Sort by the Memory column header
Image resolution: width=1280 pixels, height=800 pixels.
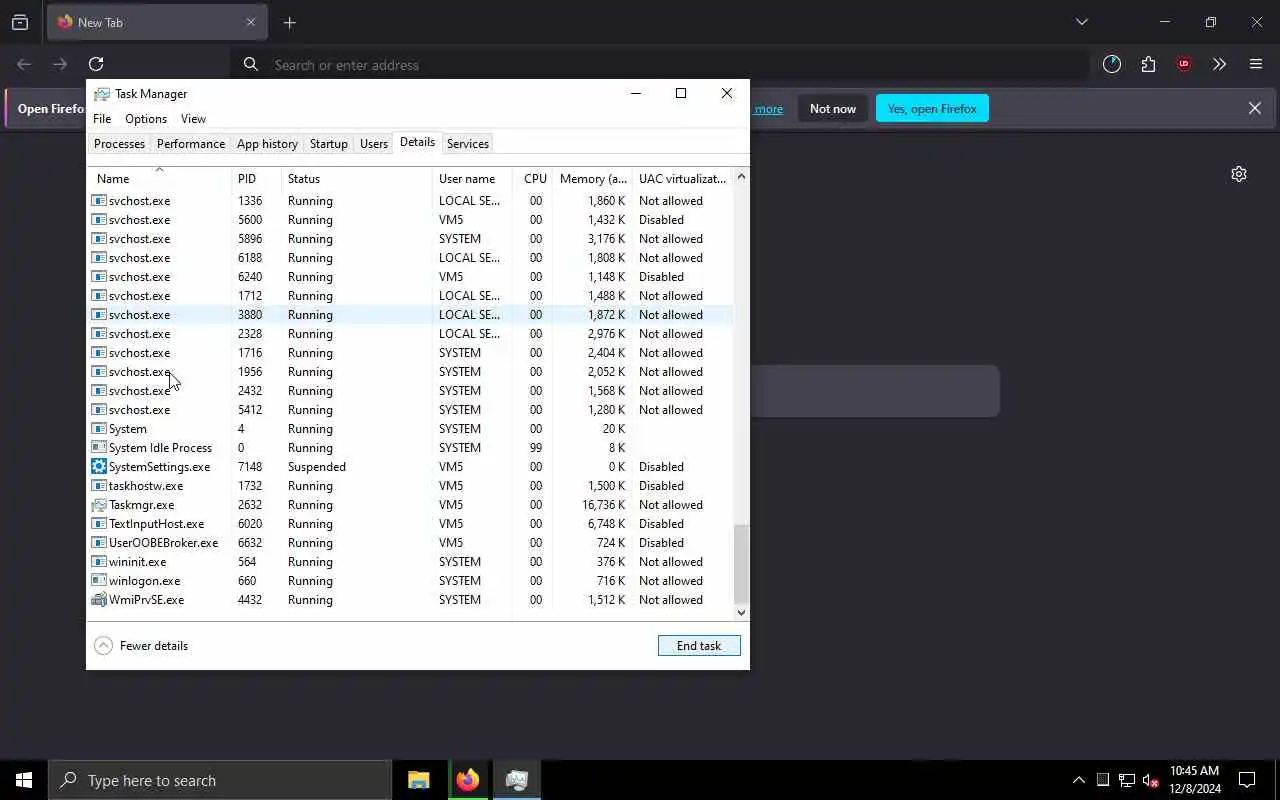coord(592,178)
